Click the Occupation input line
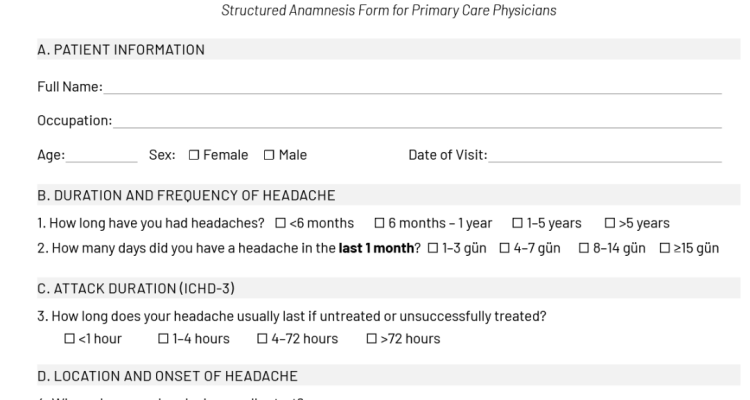Viewport: 750px width, 400px height. [x=417, y=122]
